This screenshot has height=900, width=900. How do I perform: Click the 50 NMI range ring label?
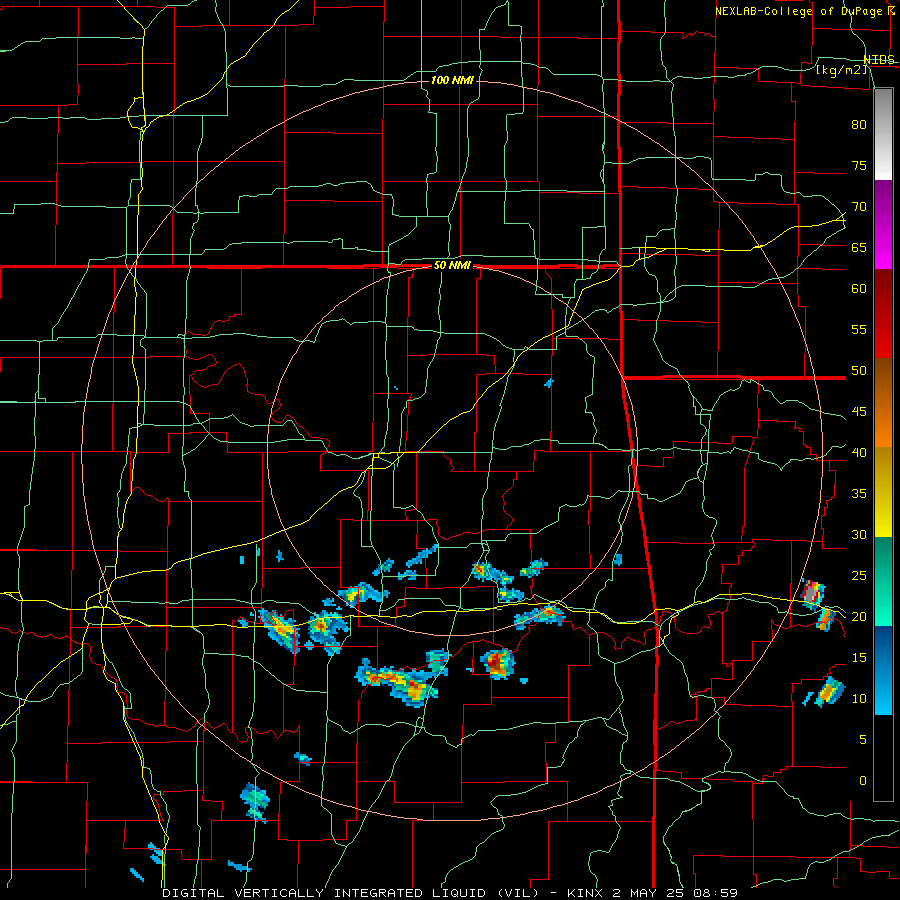pyautogui.click(x=452, y=265)
